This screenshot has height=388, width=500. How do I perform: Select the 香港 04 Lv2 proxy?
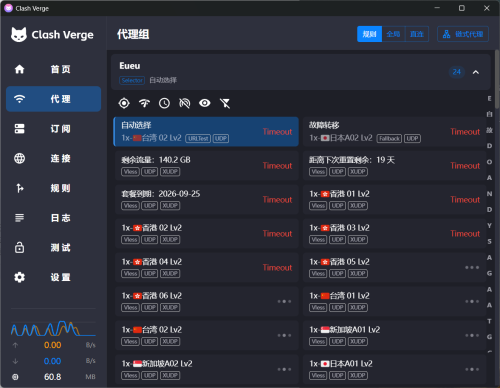207,268
